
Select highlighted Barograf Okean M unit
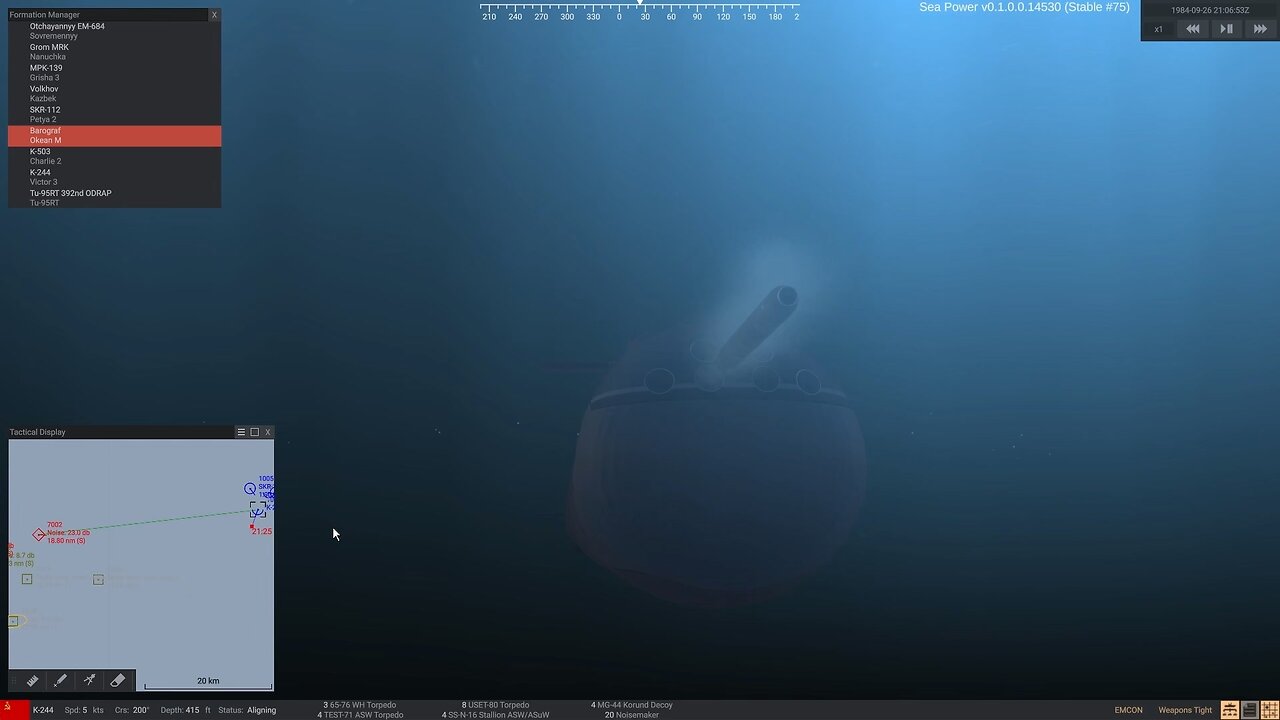114,136
